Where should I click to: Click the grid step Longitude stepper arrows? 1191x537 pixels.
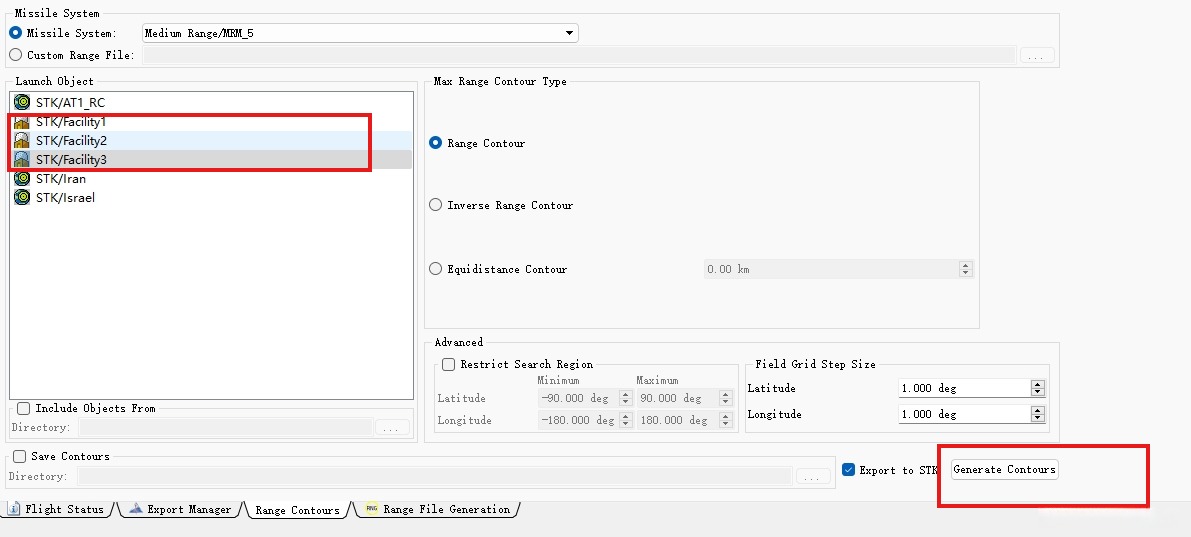pos(1038,414)
